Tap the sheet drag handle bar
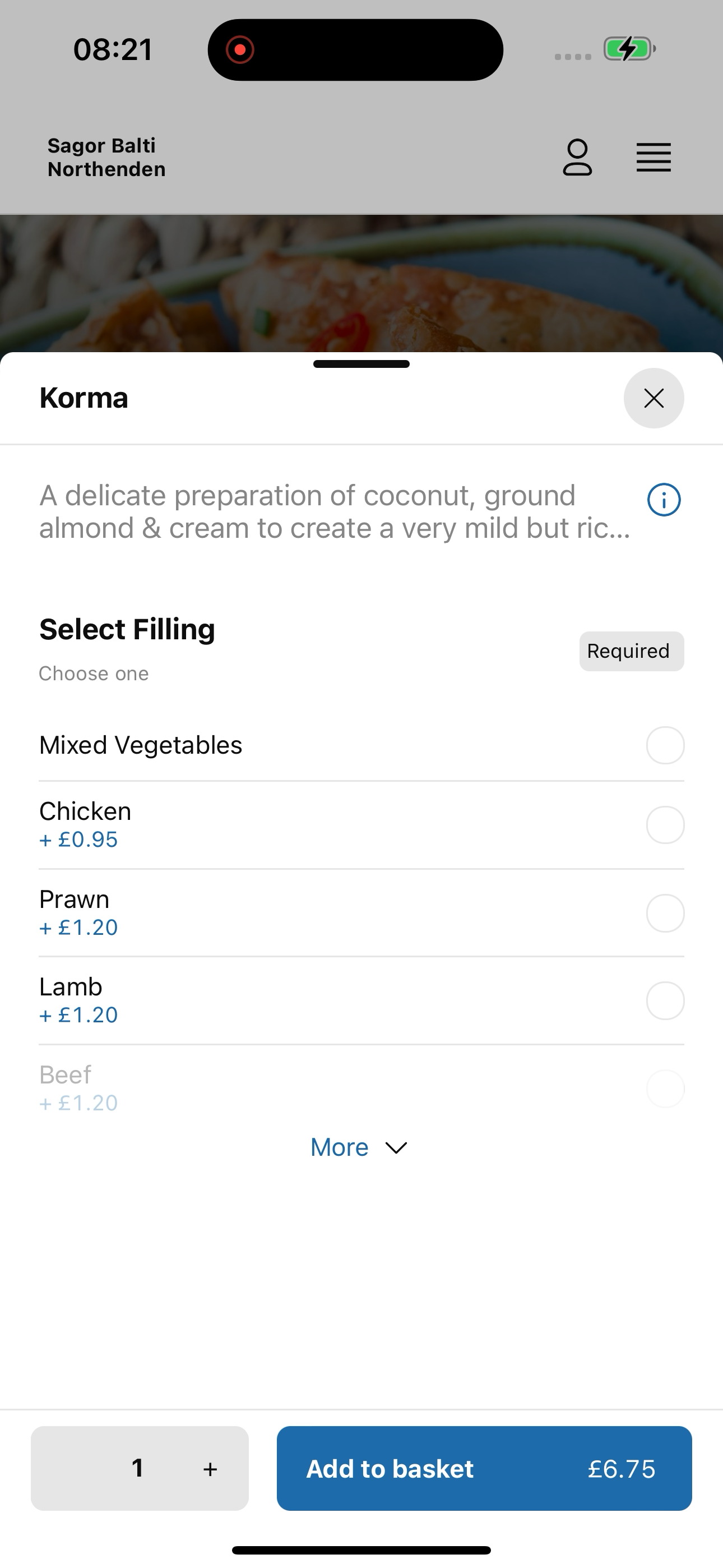The height and width of the screenshot is (1568, 723). pyautogui.click(x=361, y=364)
